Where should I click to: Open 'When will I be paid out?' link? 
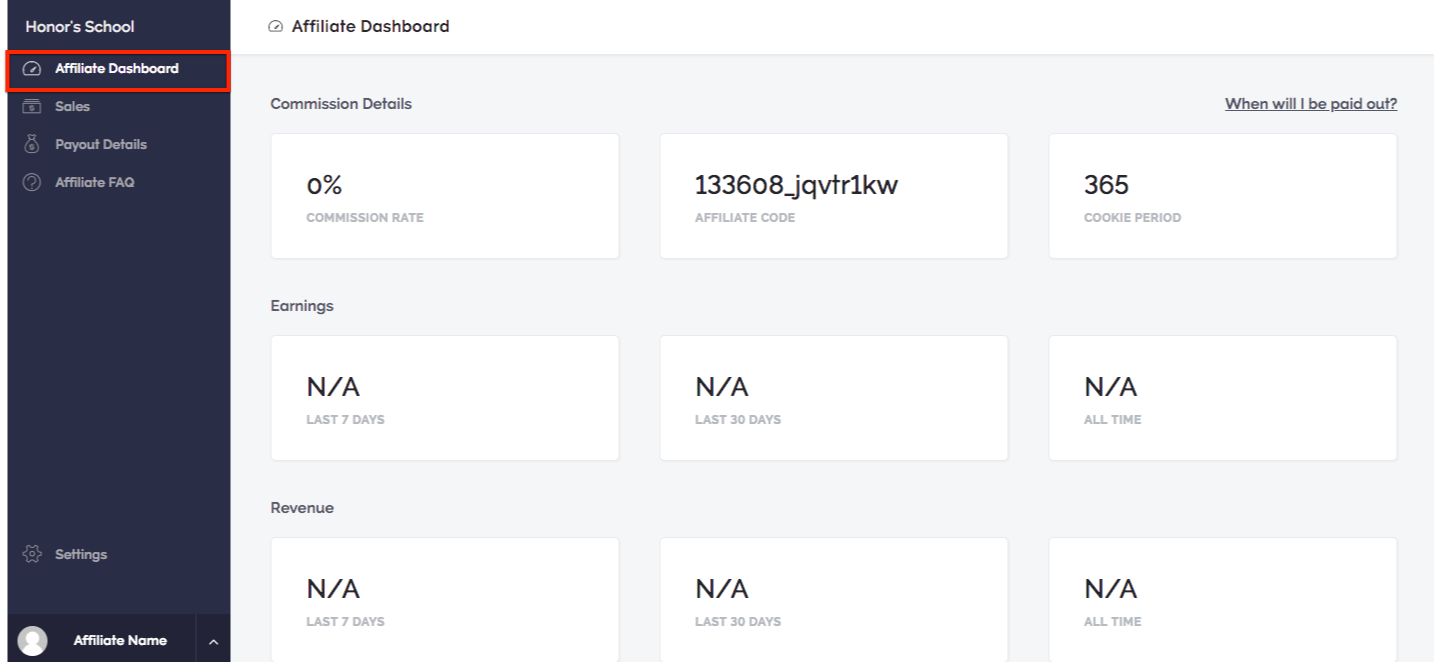[1311, 104]
